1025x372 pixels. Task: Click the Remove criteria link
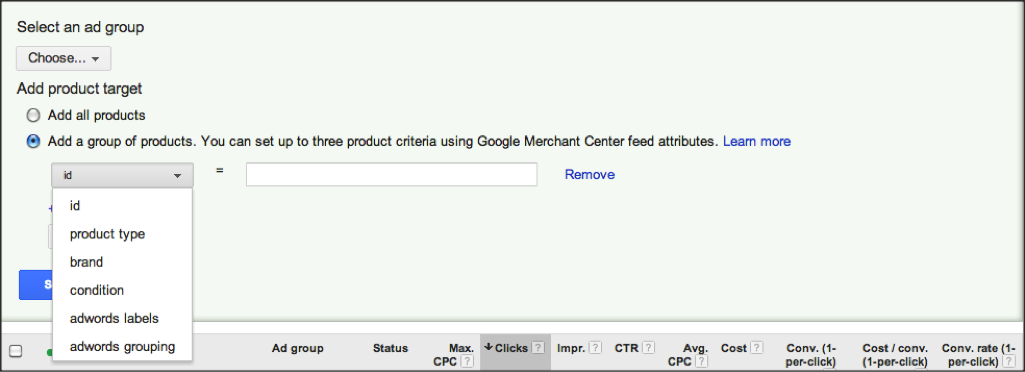tap(590, 175)
